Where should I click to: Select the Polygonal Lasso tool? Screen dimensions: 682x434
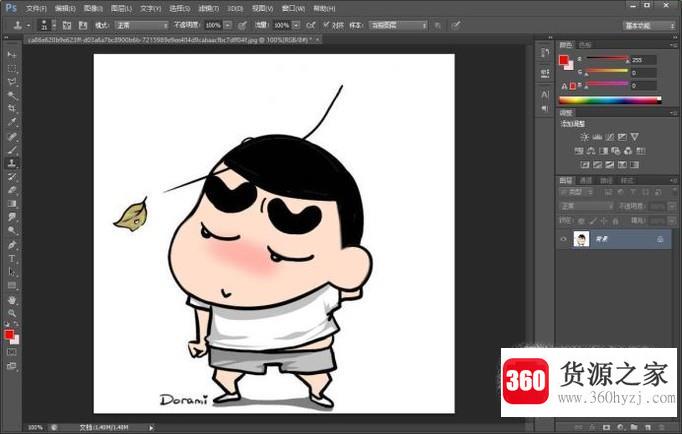[12, 82]
